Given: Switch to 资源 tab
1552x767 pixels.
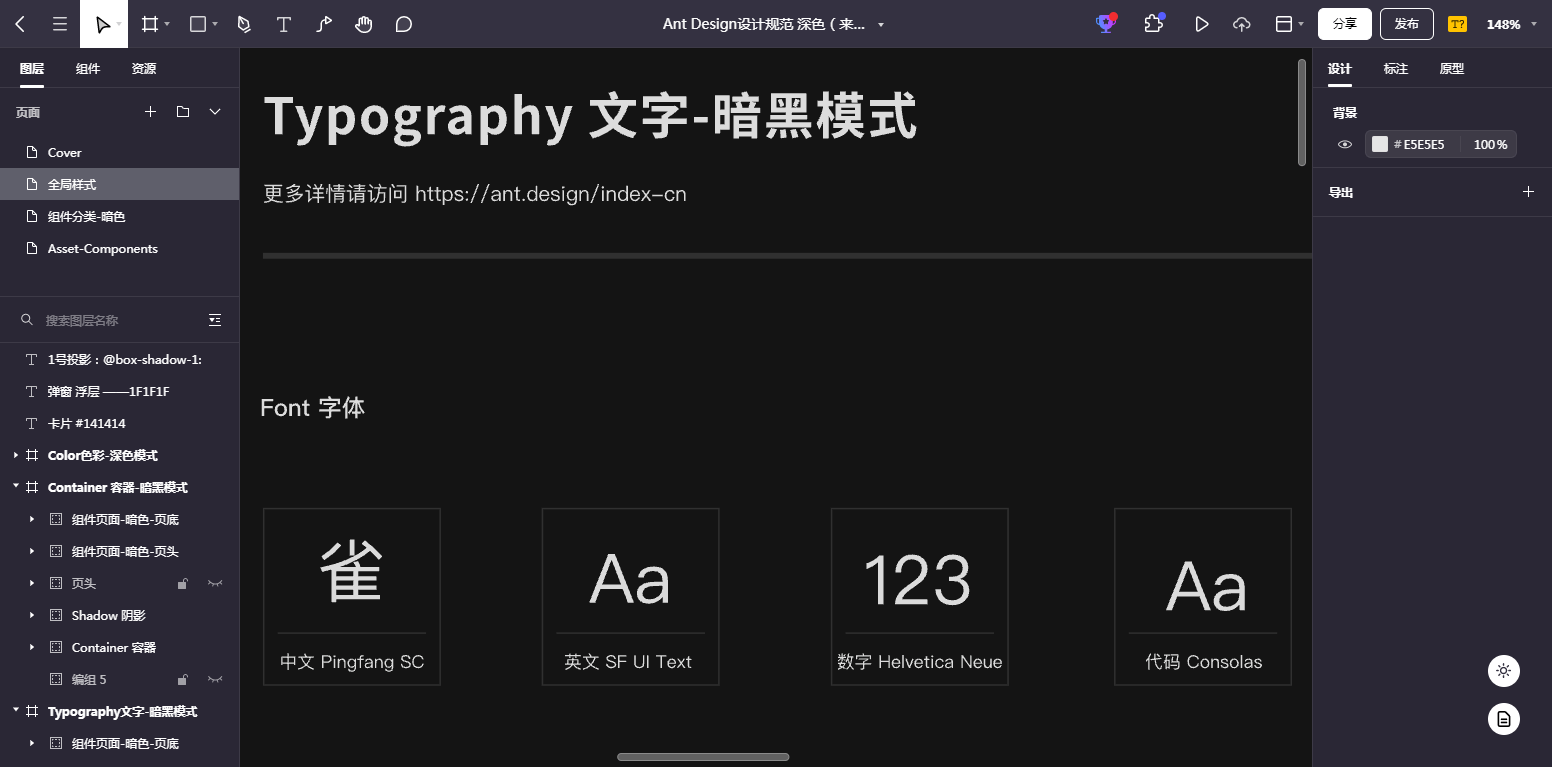Looking at the screenshot, I should pos(144,68).
